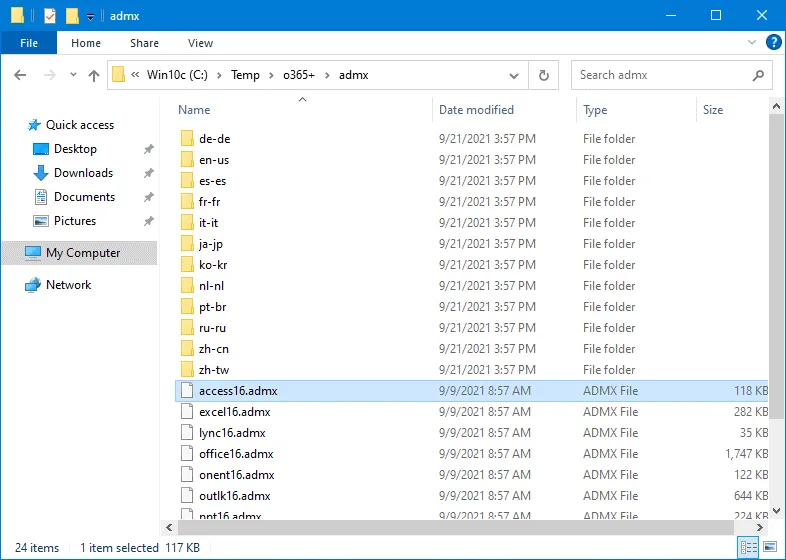The width and height of the screenshot is (786, 560).
Task: Click the Properties icon in title bar
Action: pyautogui.click(x=49, y=16)
